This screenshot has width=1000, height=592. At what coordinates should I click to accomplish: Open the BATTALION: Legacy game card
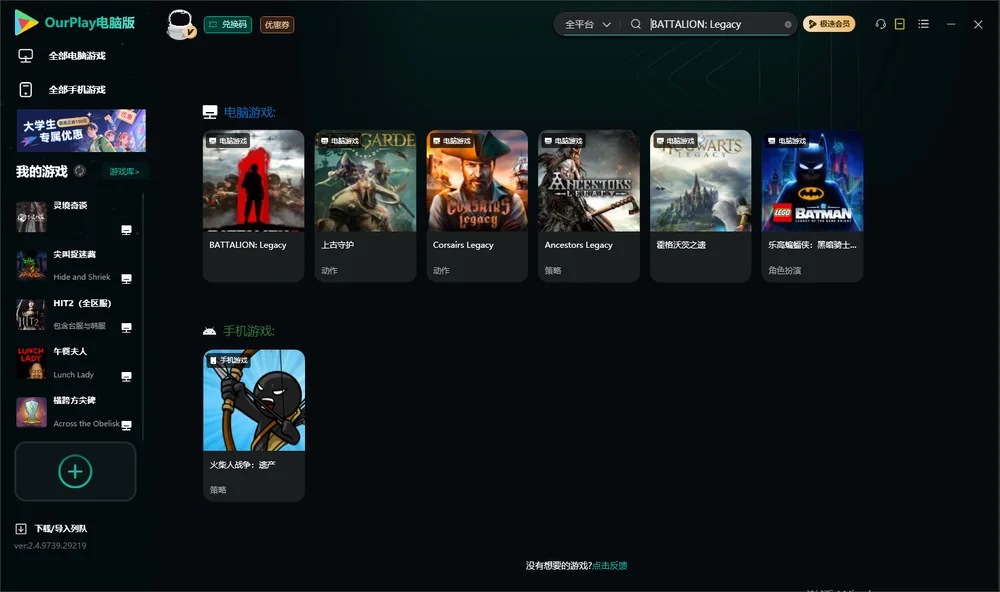(x=253, y=206)
